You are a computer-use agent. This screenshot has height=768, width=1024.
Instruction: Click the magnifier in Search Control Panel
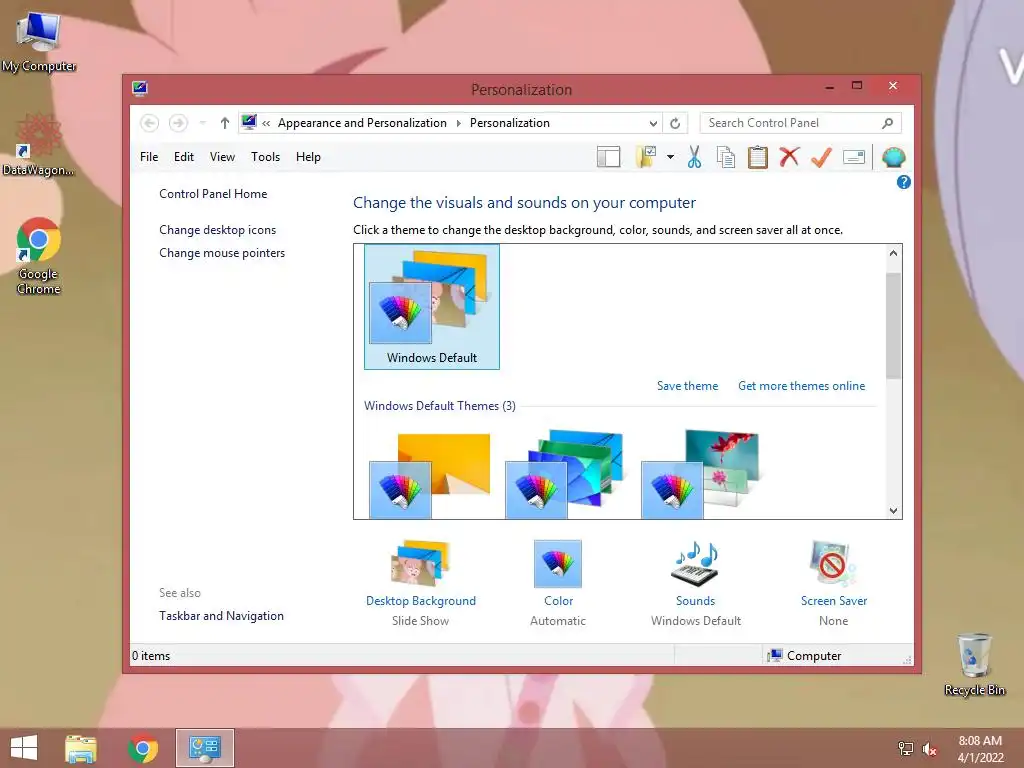coord(888,123)
